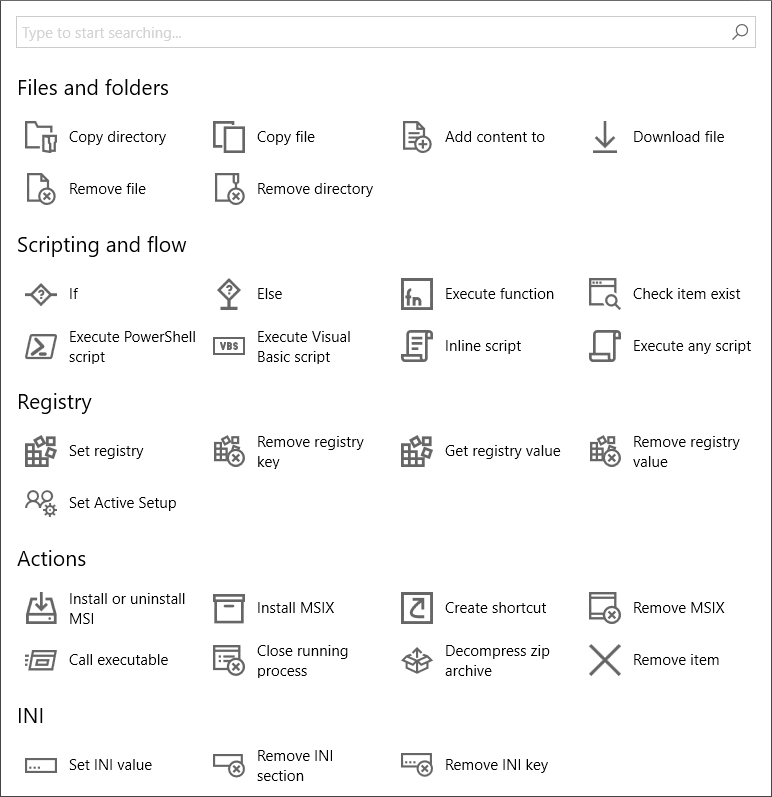This screenshot has height=797, width=772.
Task: Click the Copy directory icon
Action: click(x=40, y=137)
